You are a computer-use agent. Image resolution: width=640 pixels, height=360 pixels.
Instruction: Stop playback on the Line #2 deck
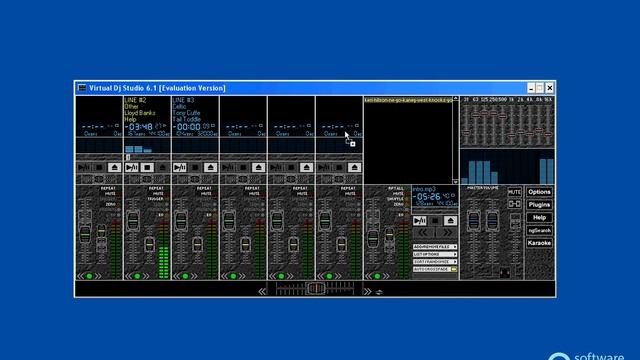click(147, 167)
